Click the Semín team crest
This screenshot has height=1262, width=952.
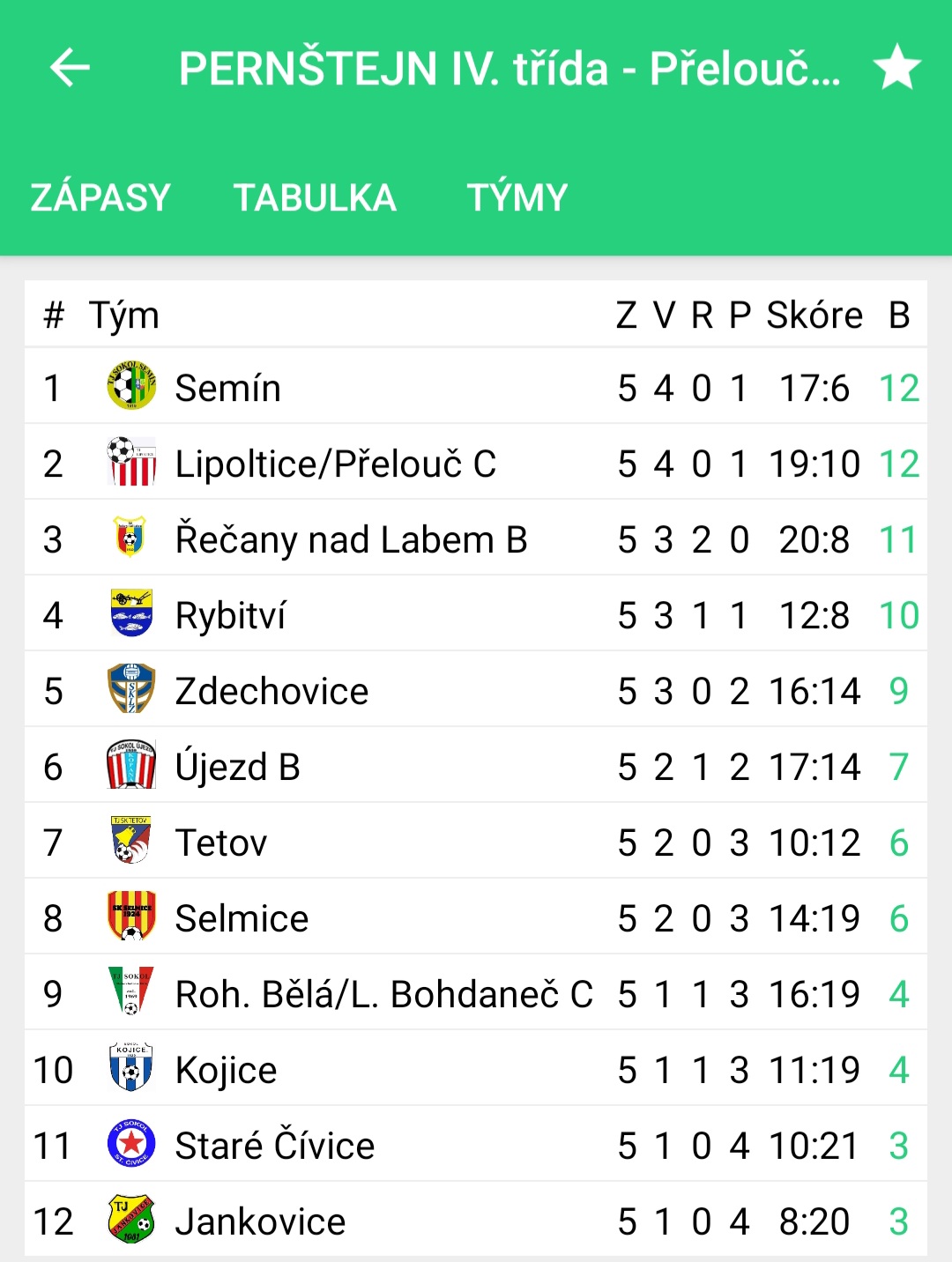(131, 386)
